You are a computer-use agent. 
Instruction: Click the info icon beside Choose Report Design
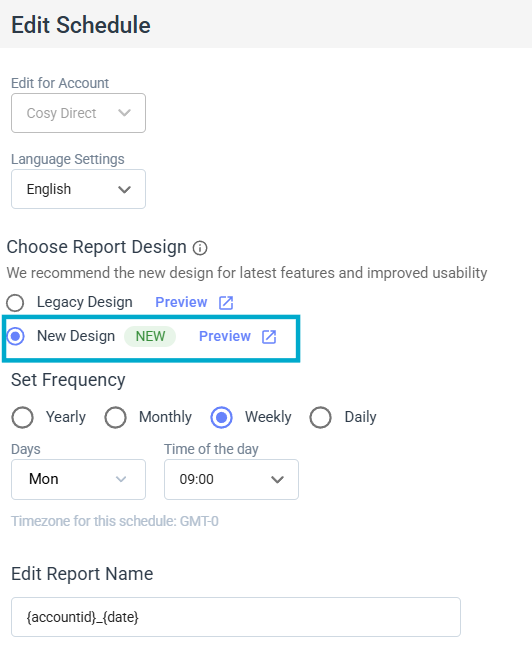click(200, 248)
